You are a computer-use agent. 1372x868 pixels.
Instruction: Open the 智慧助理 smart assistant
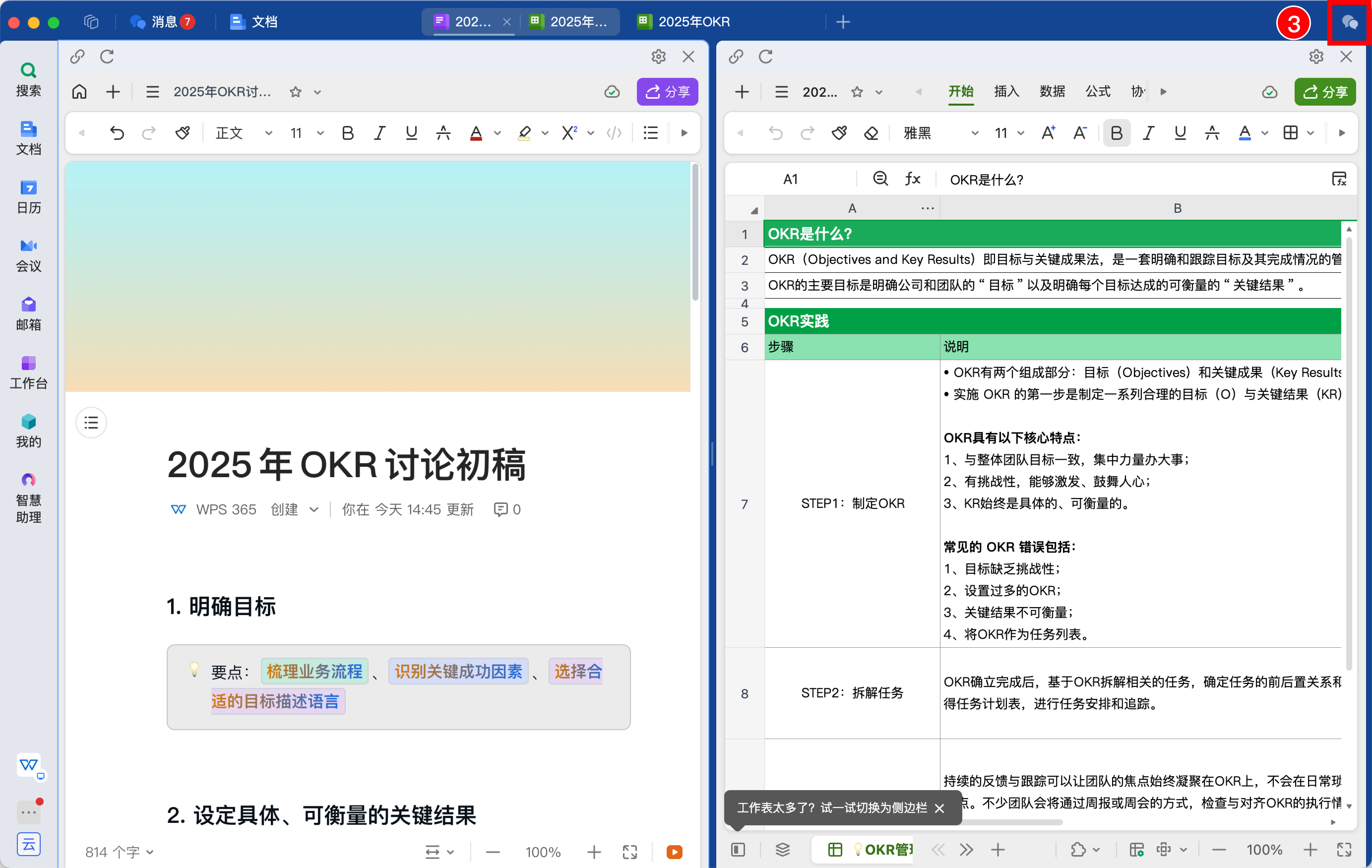click(x=29, y=498)
